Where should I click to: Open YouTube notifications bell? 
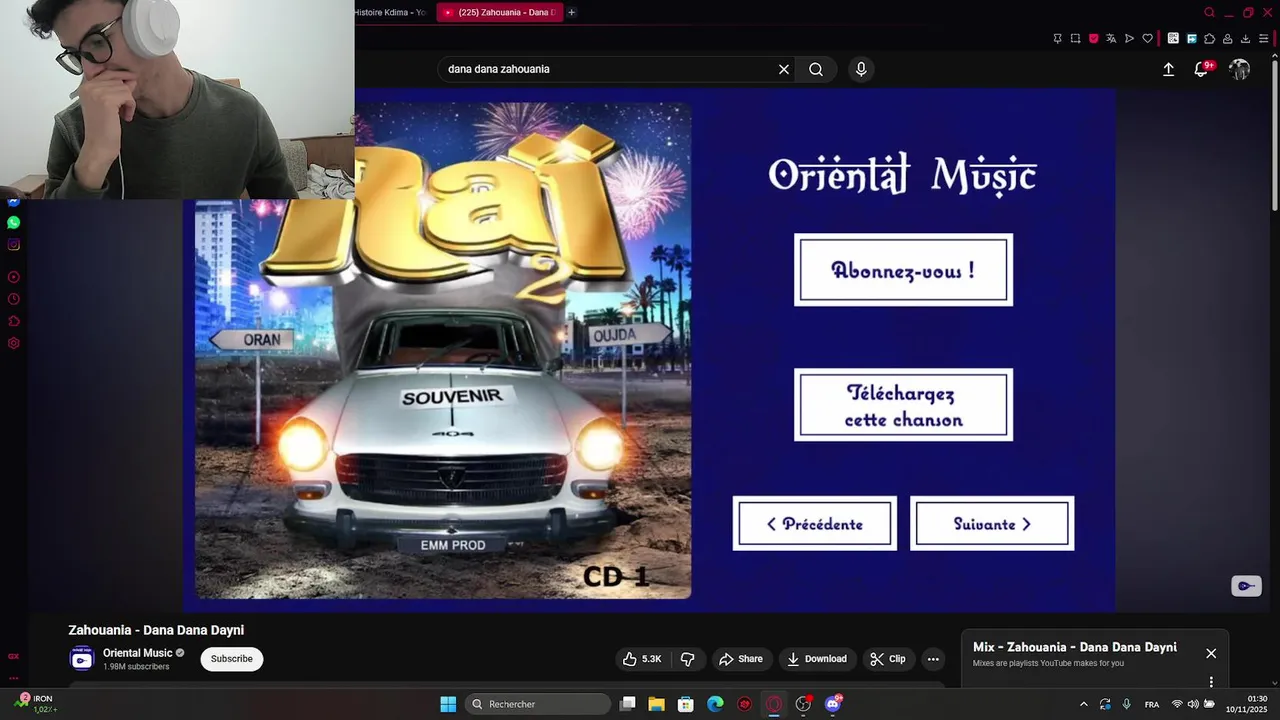tap(1202, 69)
